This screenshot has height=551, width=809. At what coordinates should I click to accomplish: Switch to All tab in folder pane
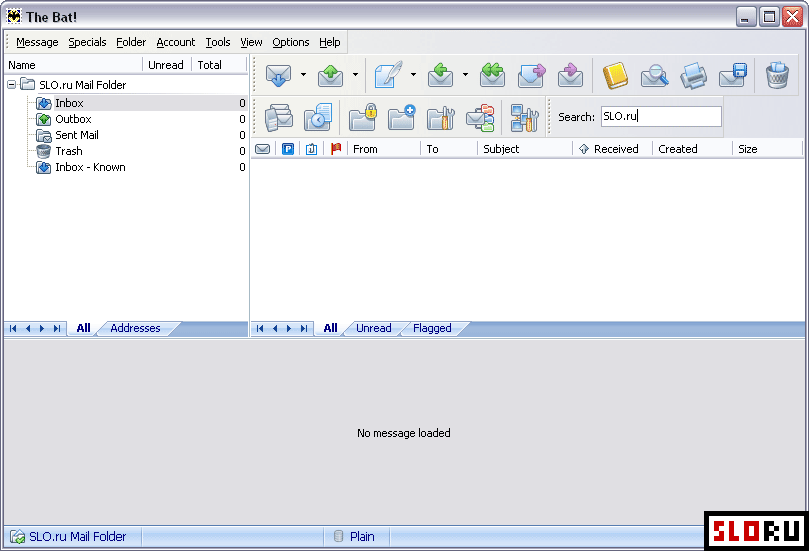click(x=83, y=328)
